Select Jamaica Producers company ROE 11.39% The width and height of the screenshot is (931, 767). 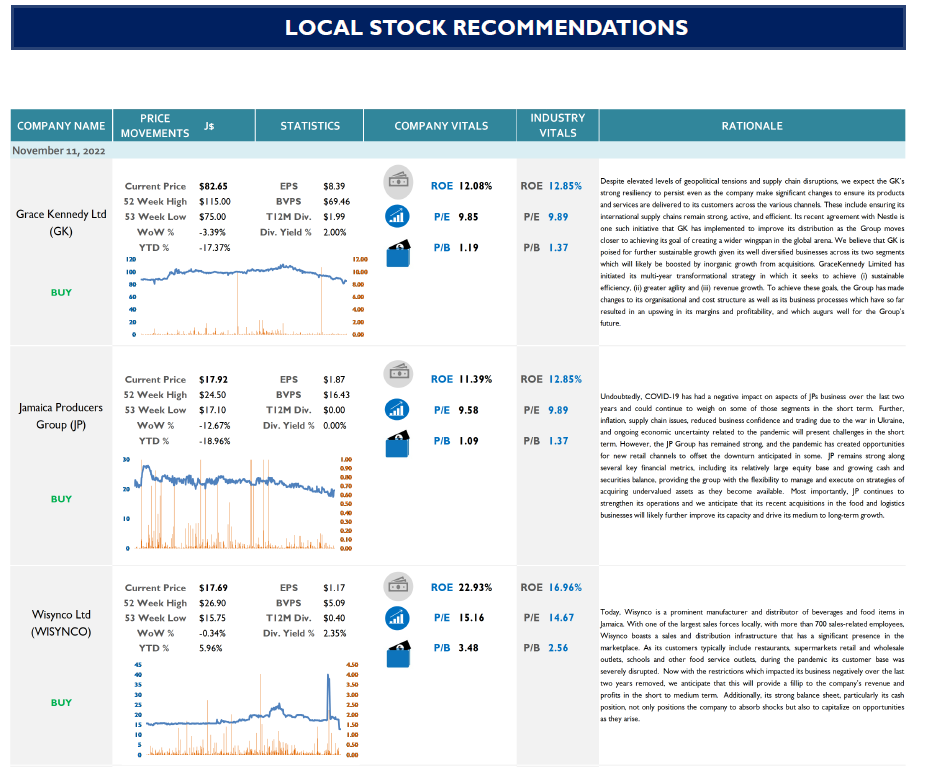[x=476, y=379]
